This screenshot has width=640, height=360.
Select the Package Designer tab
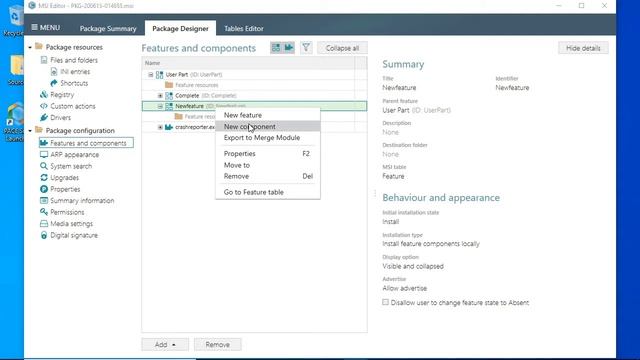(x=180, y=28)
